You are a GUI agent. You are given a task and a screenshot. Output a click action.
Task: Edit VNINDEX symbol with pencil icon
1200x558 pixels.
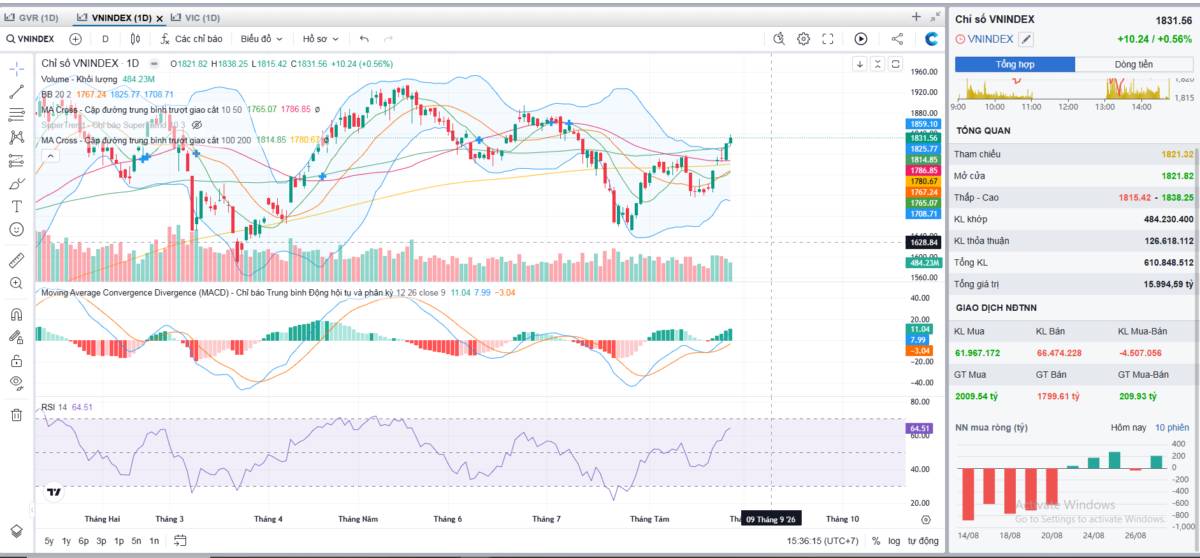[x=1026, y=39]
